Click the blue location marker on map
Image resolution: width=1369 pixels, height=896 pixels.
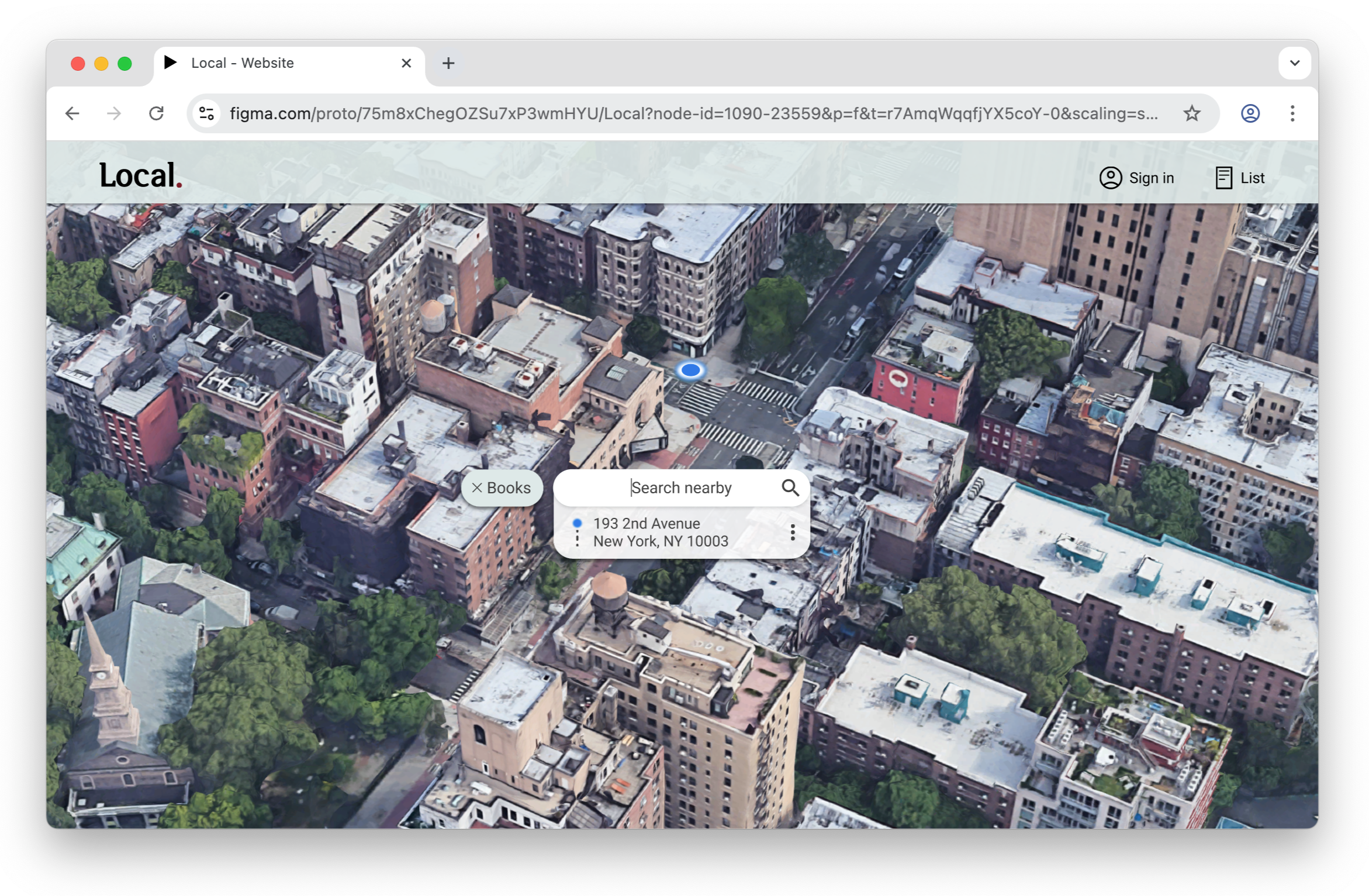coord(690,370)
